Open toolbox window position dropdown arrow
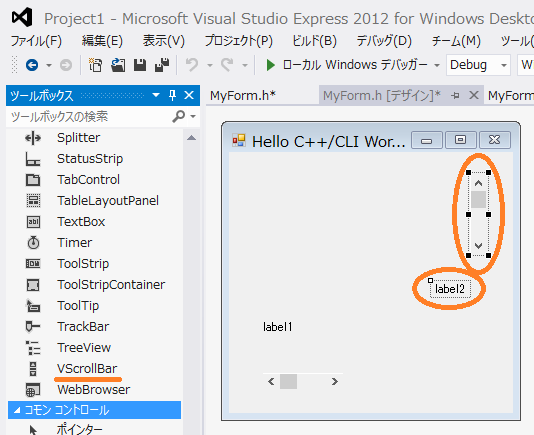Image resolution: width=534 pixels, height=435 pixels. [x=156, y=95]
